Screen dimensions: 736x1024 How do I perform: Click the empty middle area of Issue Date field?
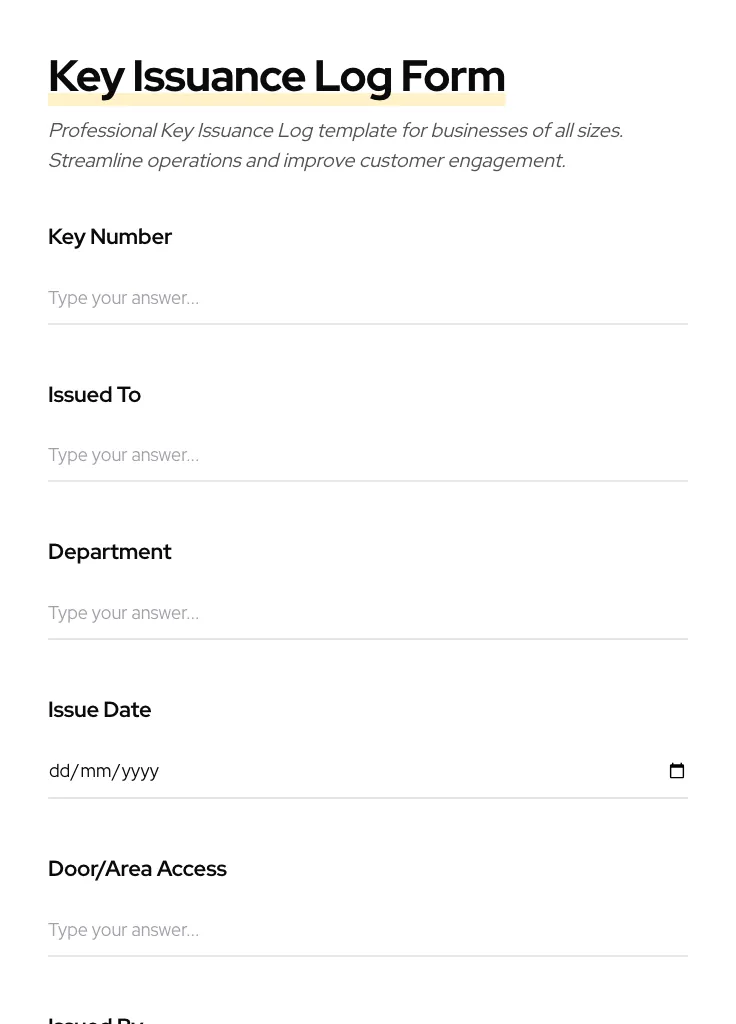(411, 771)
